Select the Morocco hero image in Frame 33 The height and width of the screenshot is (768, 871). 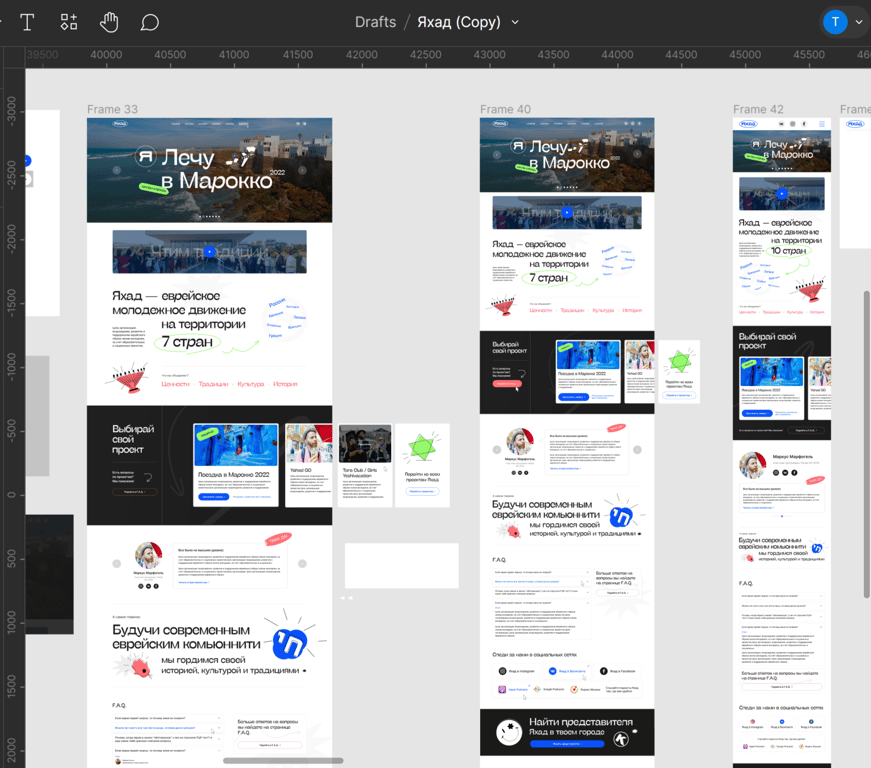coord(209,170)
